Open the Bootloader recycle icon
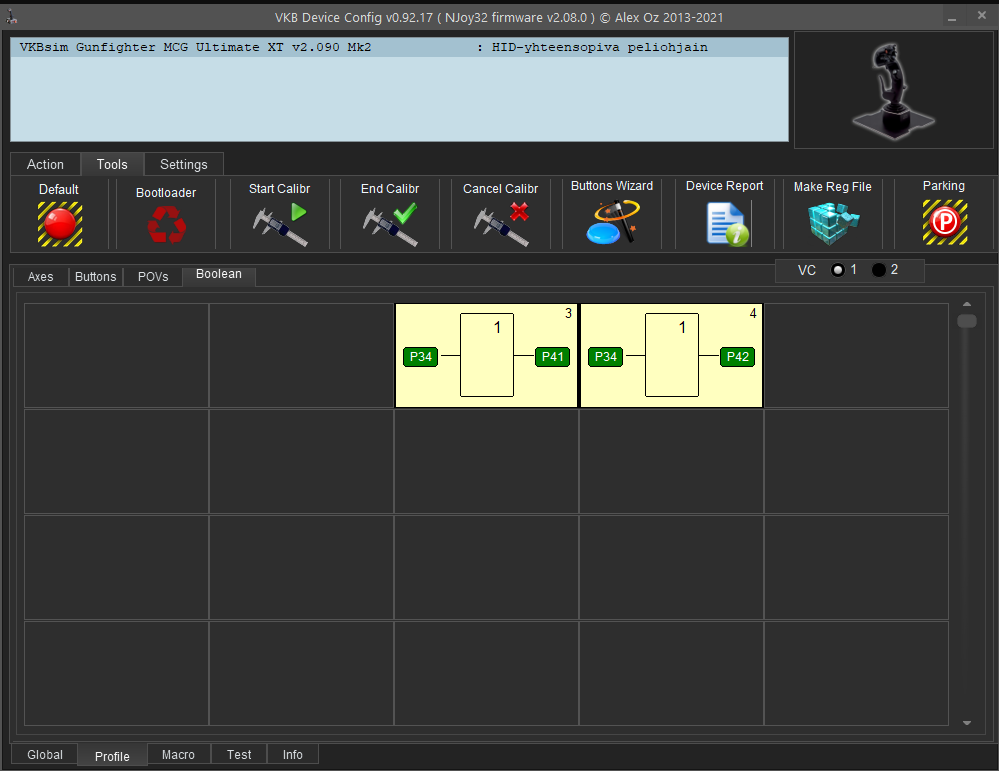The height and width of the screenshot is (771, 999). (166, 225)
